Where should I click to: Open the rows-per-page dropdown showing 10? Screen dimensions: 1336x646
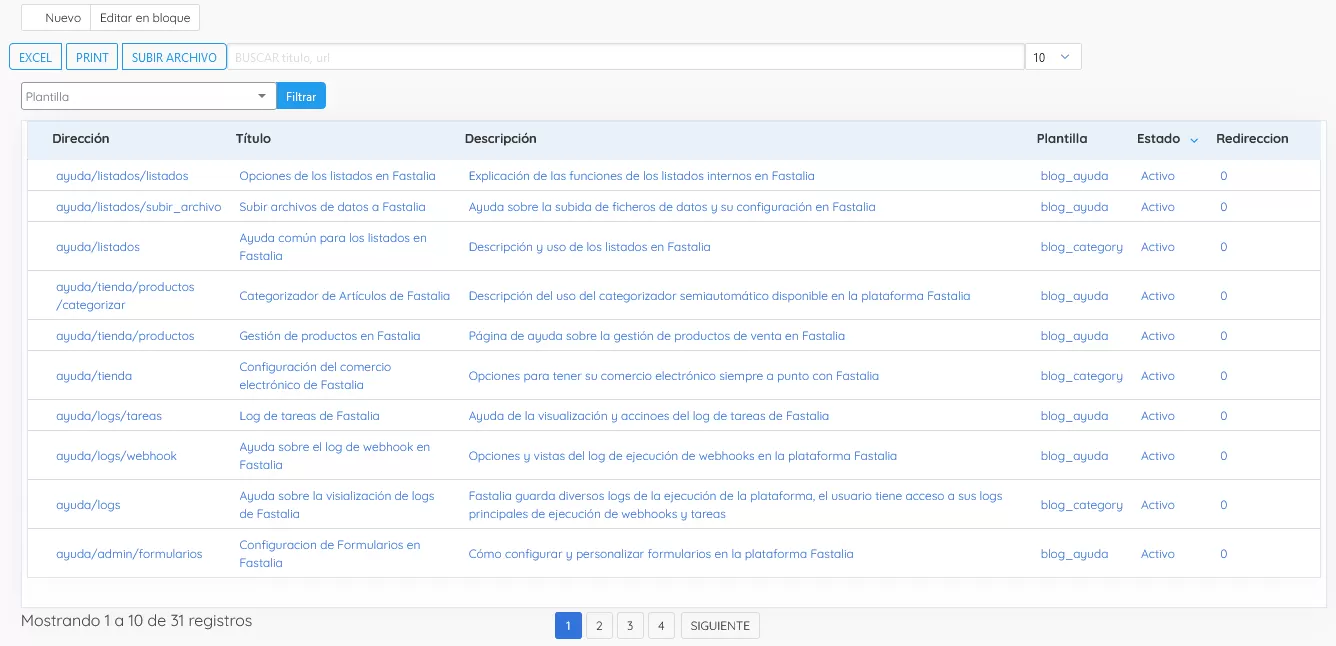tap(1053, 57)
